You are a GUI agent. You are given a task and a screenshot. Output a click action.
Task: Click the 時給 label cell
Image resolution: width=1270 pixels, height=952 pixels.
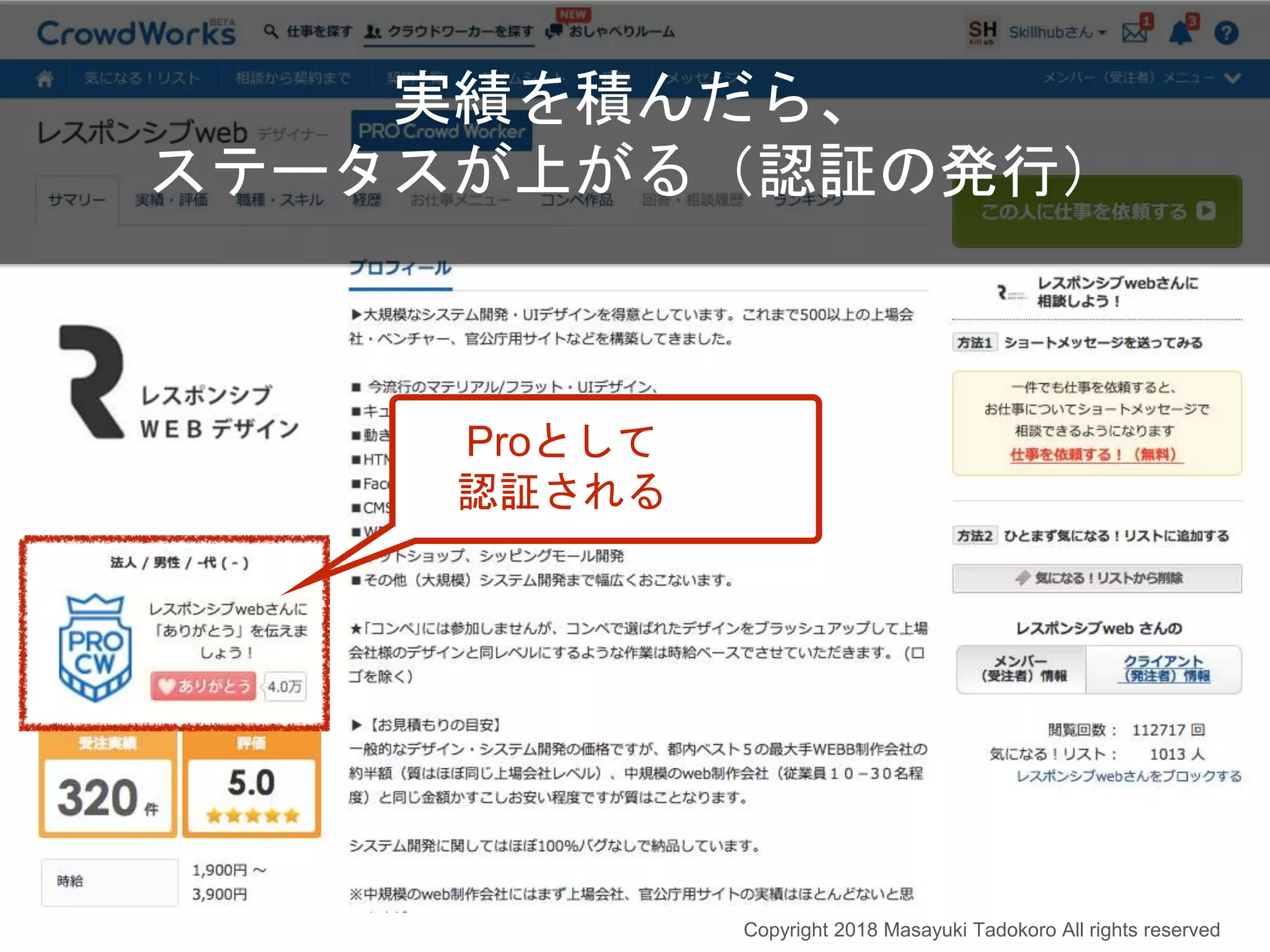[x=109, y=881]
